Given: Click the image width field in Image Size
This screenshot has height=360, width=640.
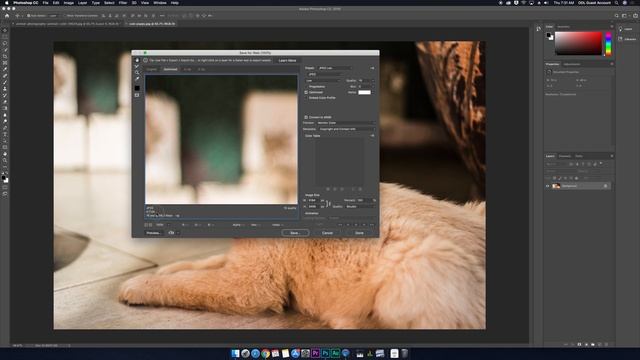Looking at the screenshot, I should [x=313, y=200].
